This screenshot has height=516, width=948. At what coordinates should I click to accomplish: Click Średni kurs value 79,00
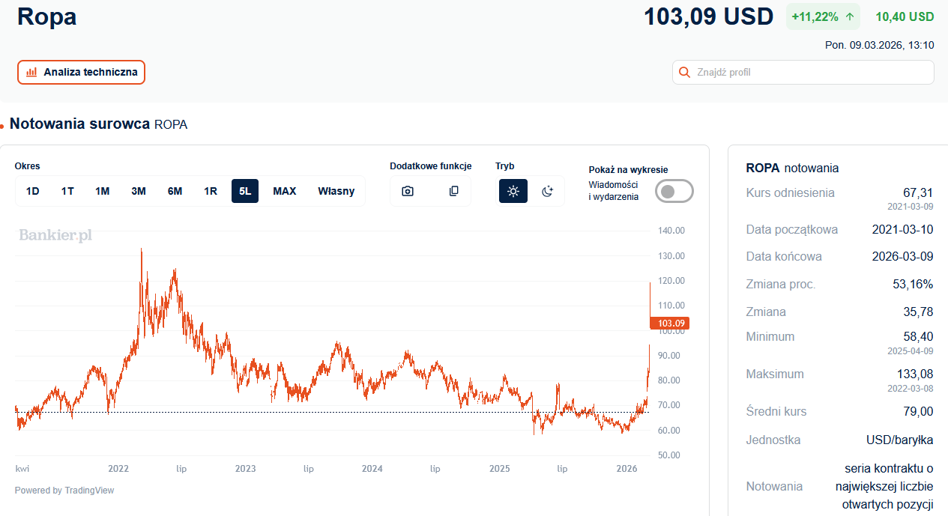918,411
